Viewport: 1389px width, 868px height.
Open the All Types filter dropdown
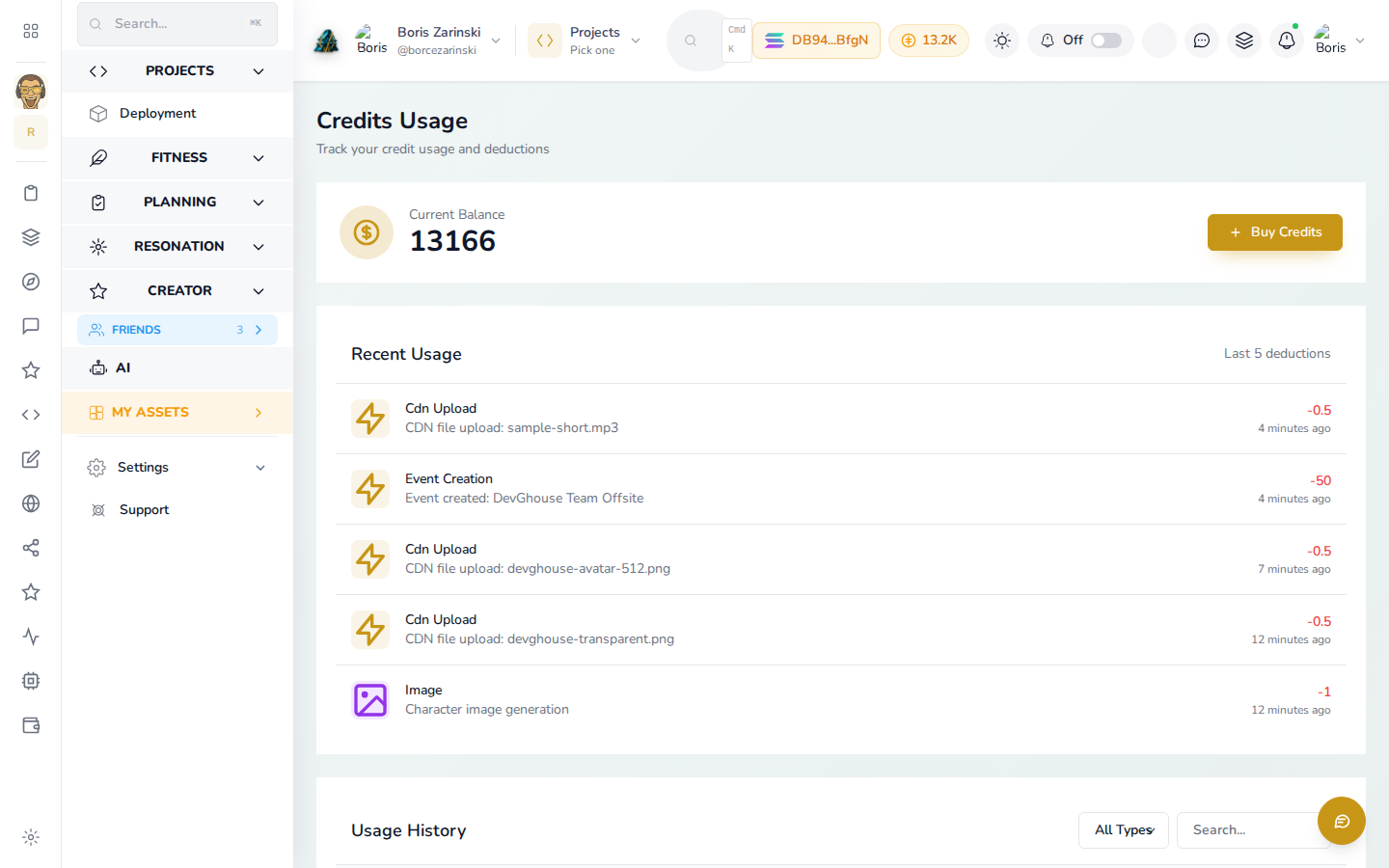tap(1124, 830)
